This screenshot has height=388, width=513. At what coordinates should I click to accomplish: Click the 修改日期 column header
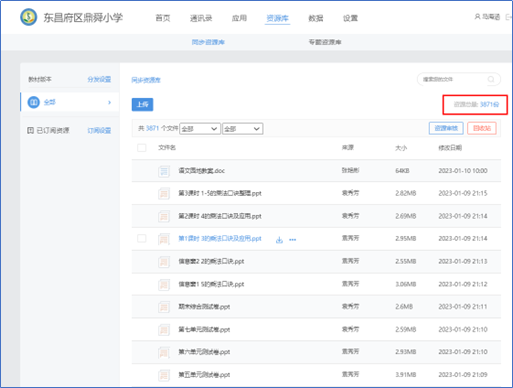(x=450, y=148)
